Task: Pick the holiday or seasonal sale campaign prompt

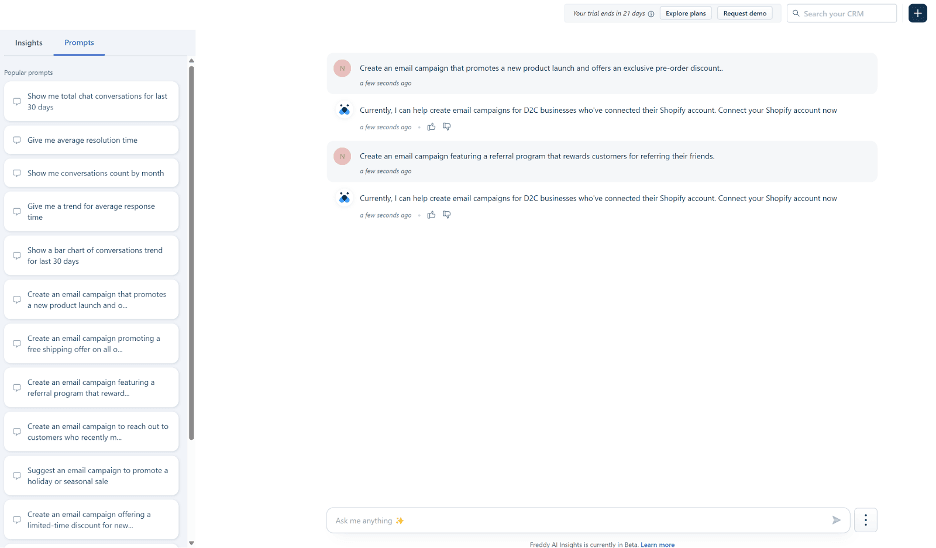Action: click(91, 476)
